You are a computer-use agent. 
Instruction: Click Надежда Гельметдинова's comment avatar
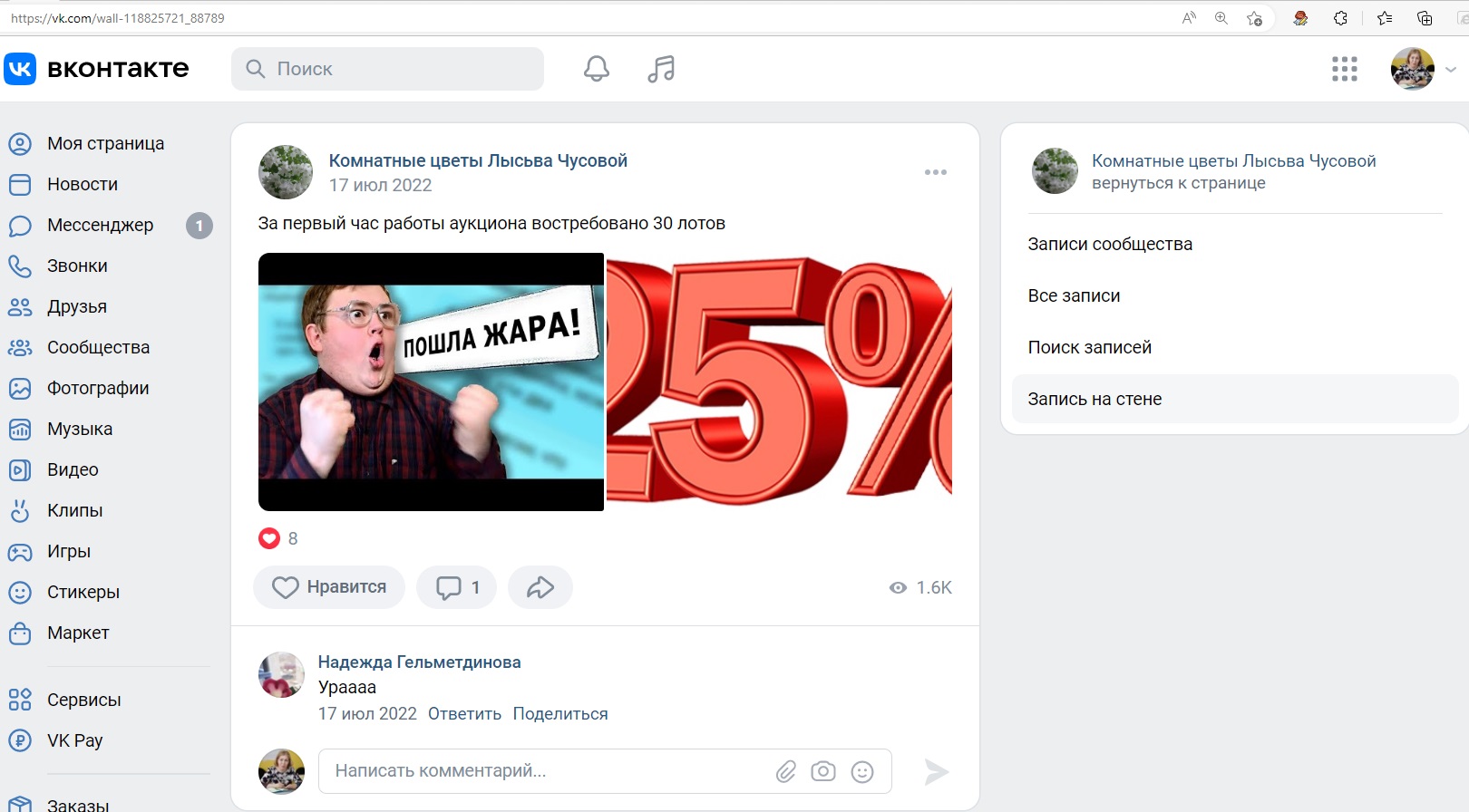pyautogui.click(x=281, y=674)
